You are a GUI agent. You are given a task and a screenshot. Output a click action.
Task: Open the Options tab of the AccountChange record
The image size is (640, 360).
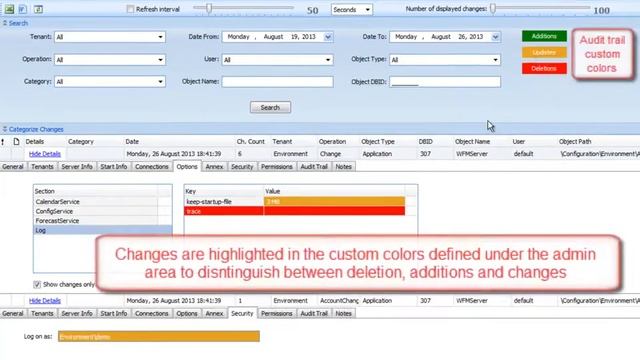pos(187,313)
